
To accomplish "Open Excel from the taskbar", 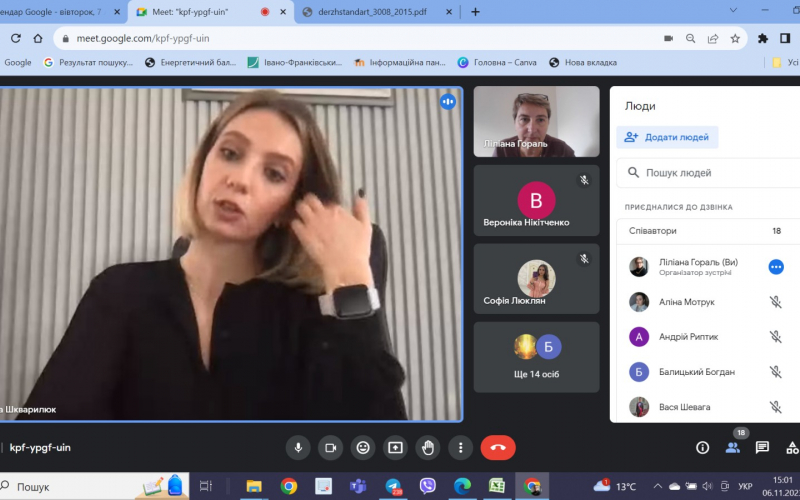I will pos(497,486).
